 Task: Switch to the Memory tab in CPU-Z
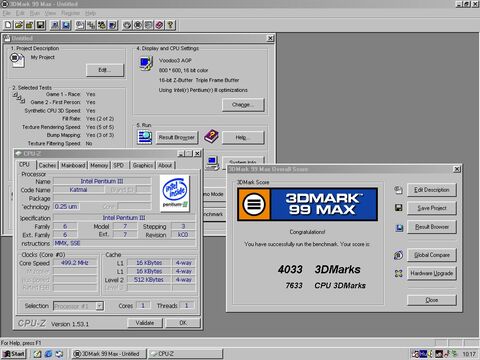point(99,165)
